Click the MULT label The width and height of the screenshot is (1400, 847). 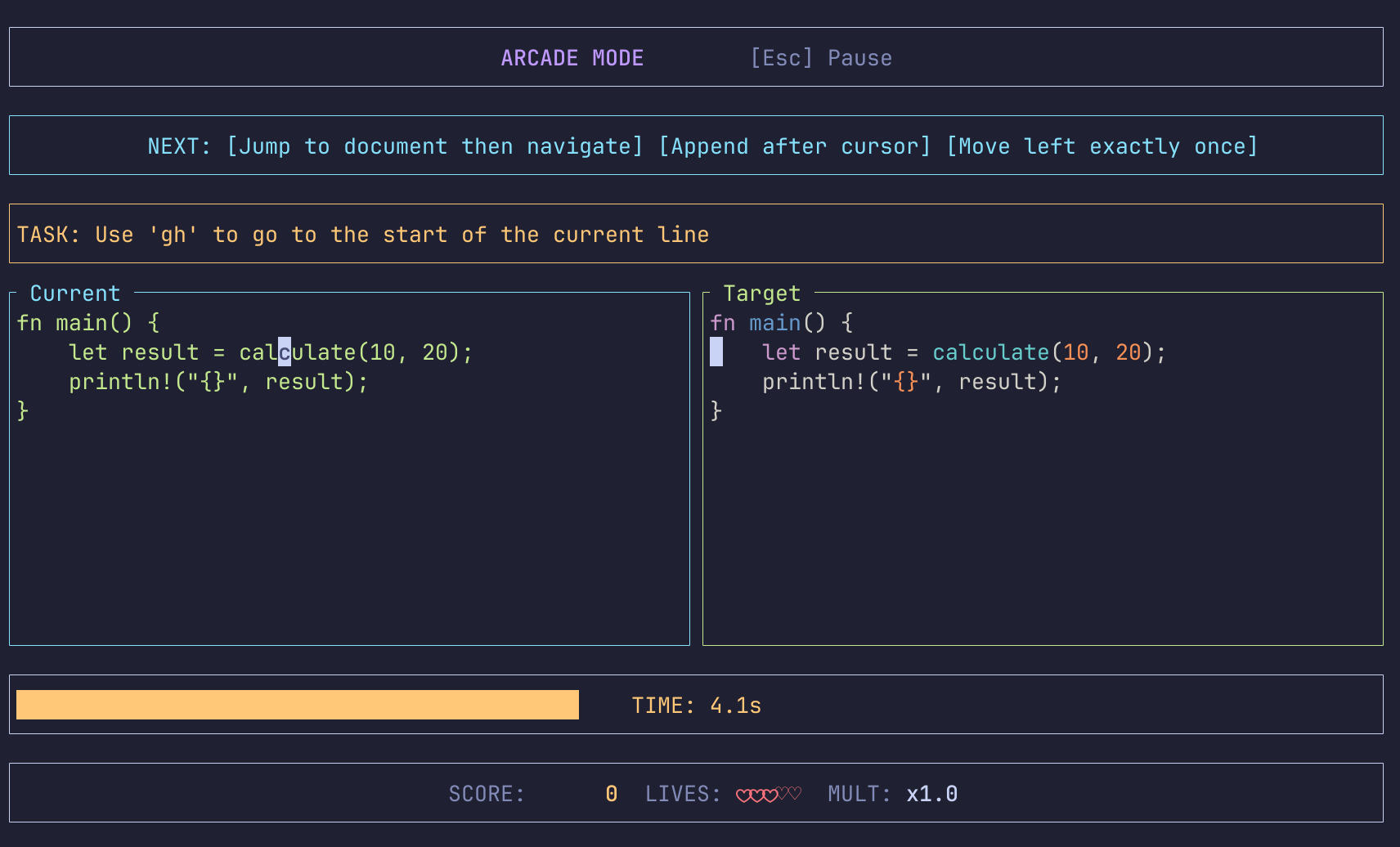859,794
